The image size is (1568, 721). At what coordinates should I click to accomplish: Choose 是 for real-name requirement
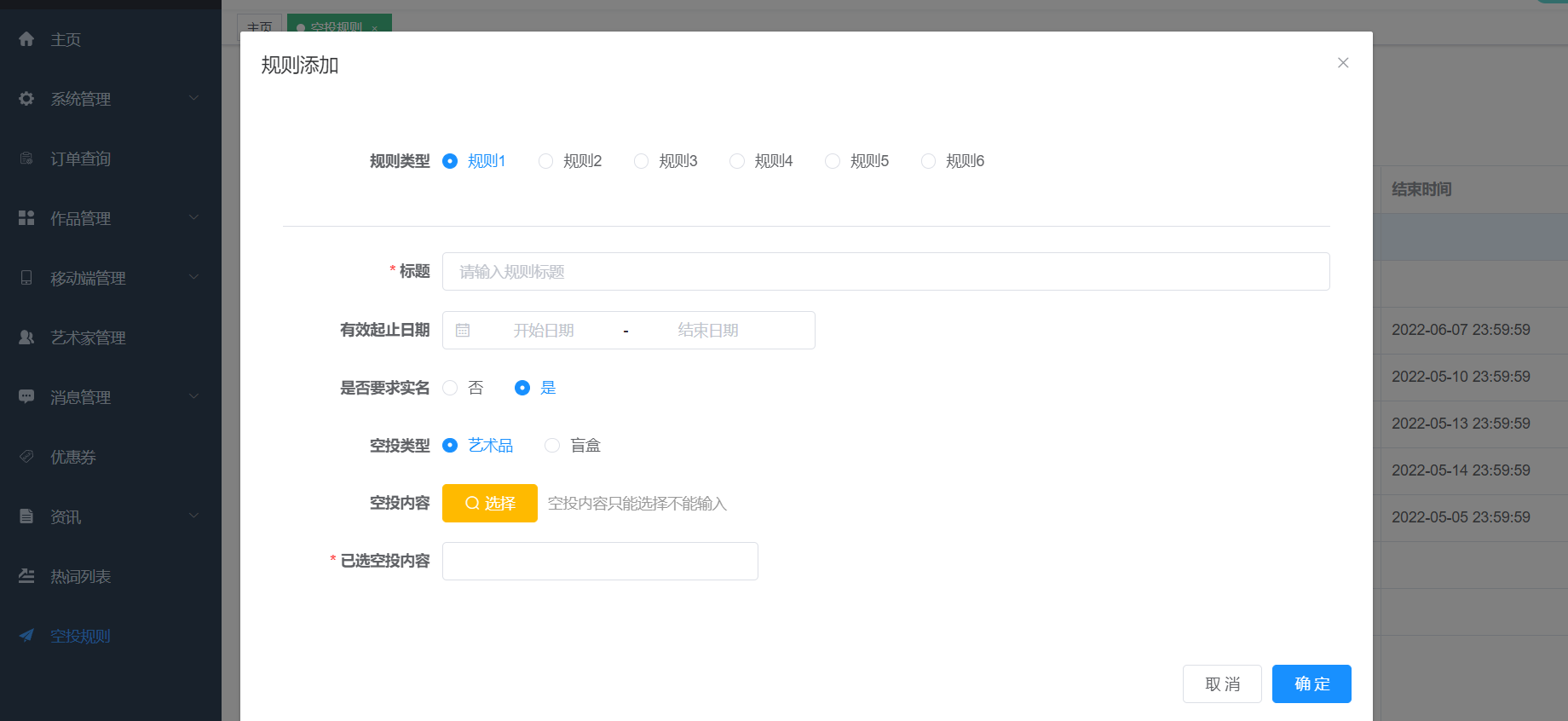pyautogui.click(x=522, y=388)
